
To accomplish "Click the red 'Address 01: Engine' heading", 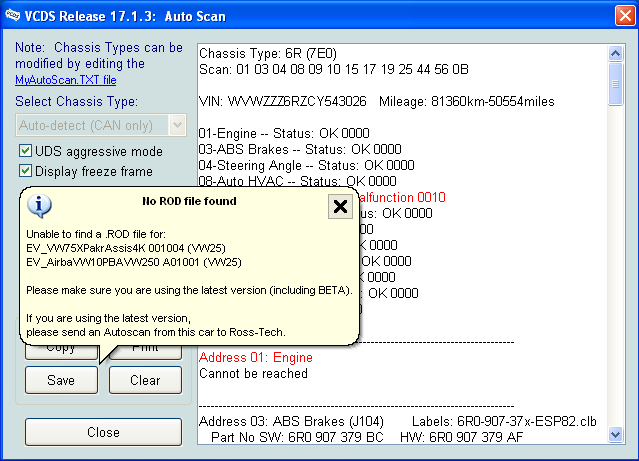I will click(256, 357).
